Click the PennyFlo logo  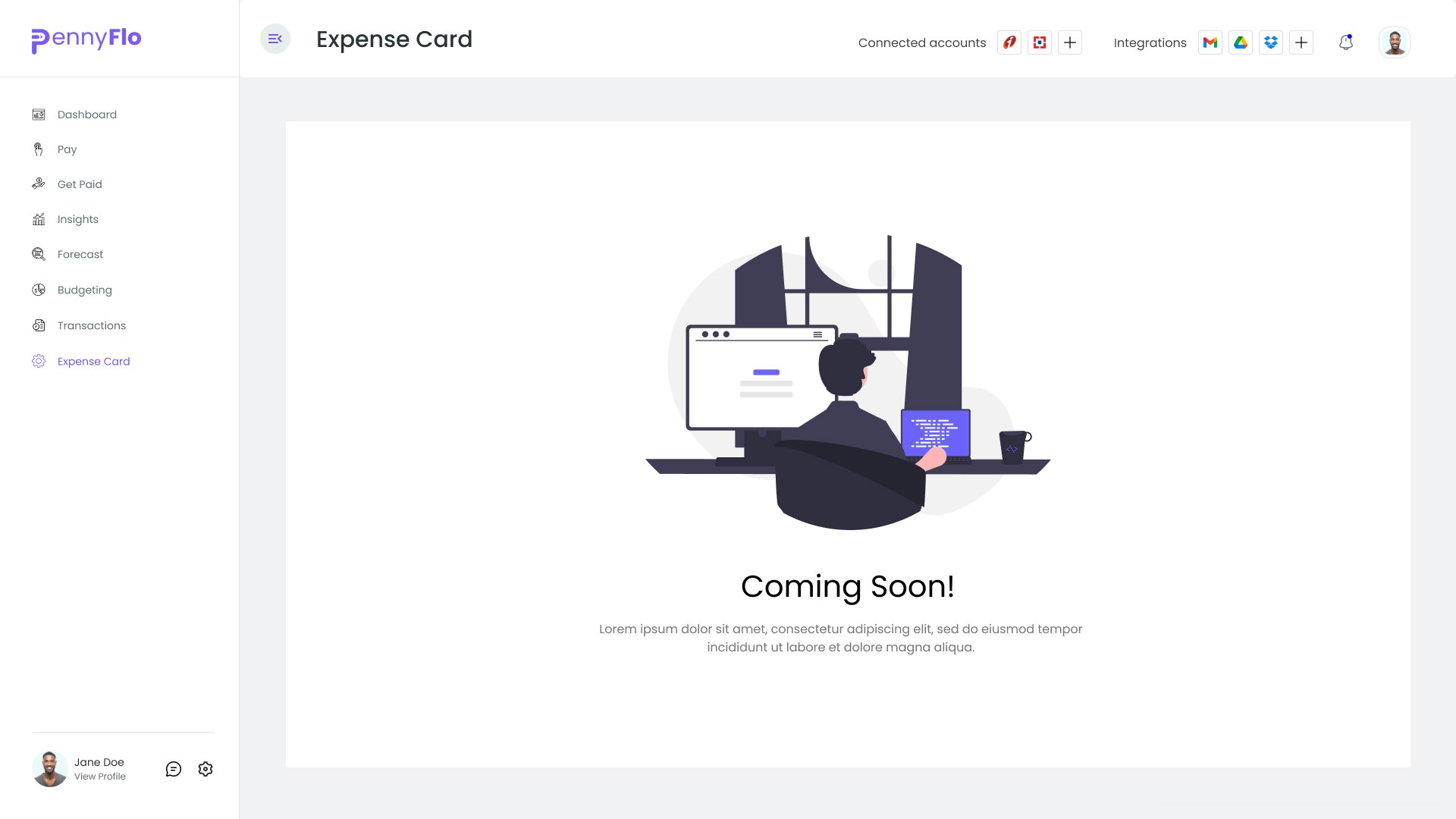[86, 39]
